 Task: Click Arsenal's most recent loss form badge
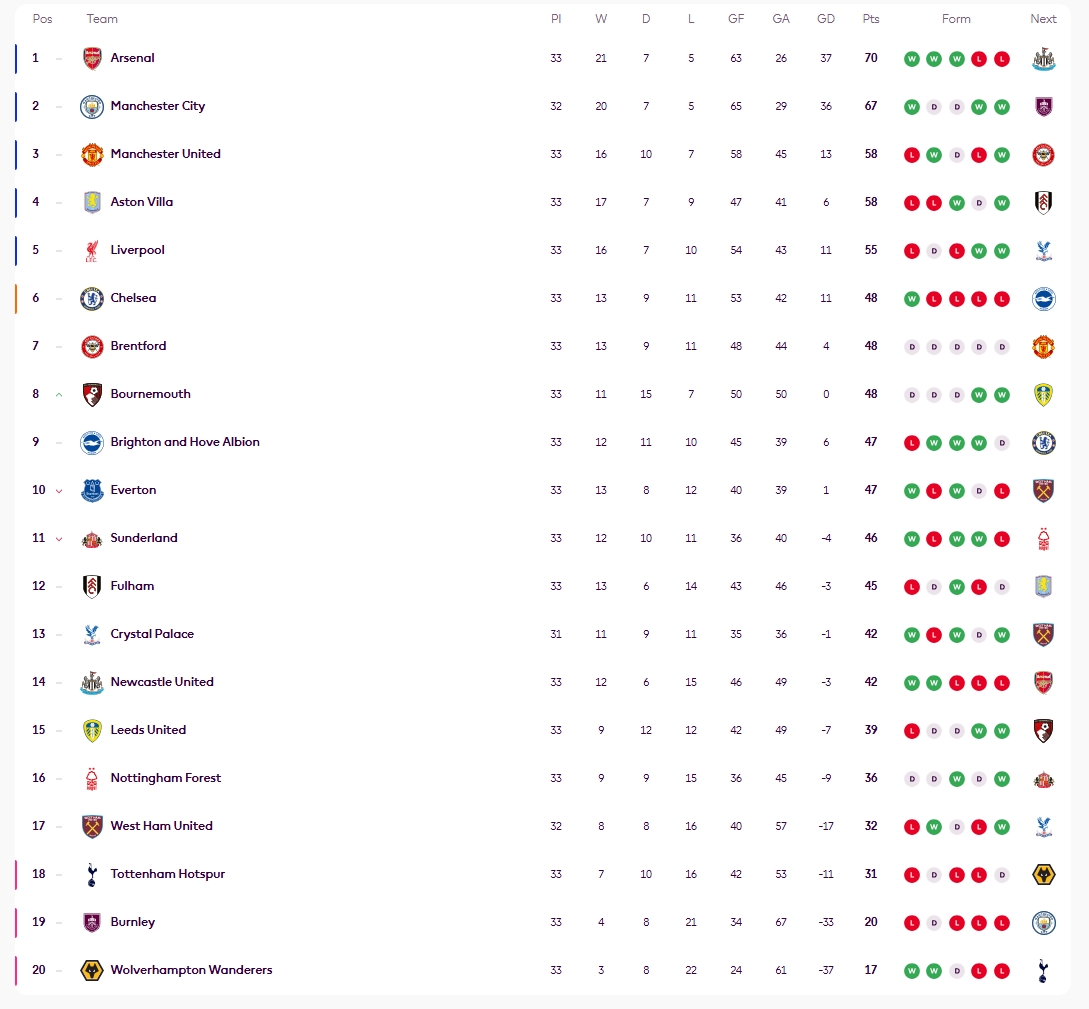[1001, 59]
